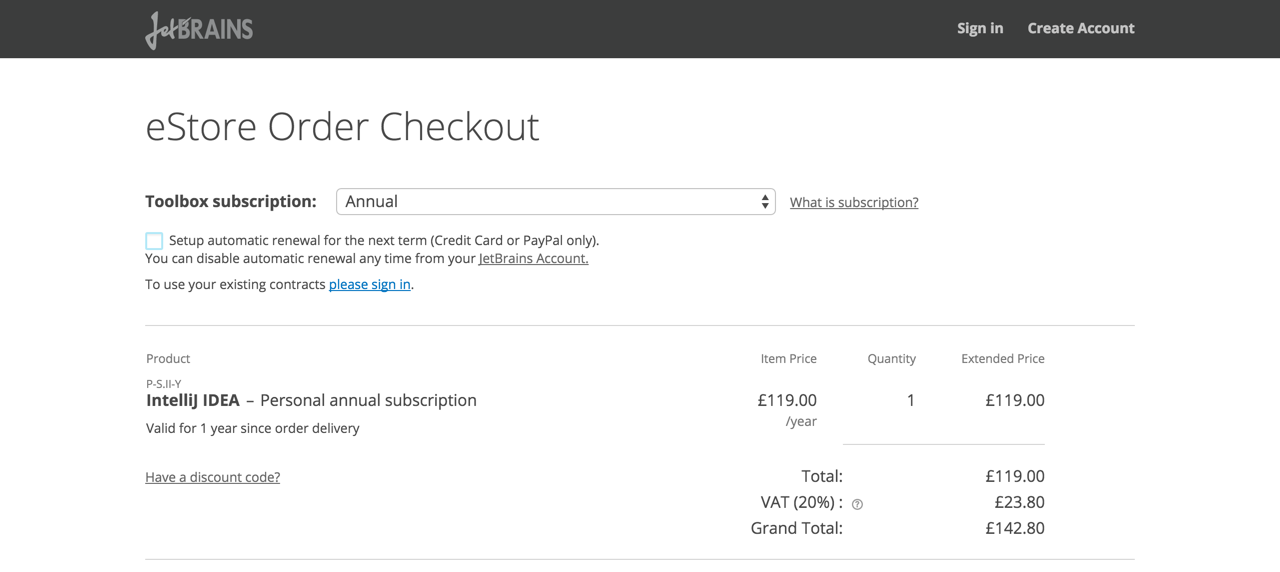This screenshot has height=572, width=1280.
Task: Click the JetBrains logo in the header
Action: pos(199,29)
